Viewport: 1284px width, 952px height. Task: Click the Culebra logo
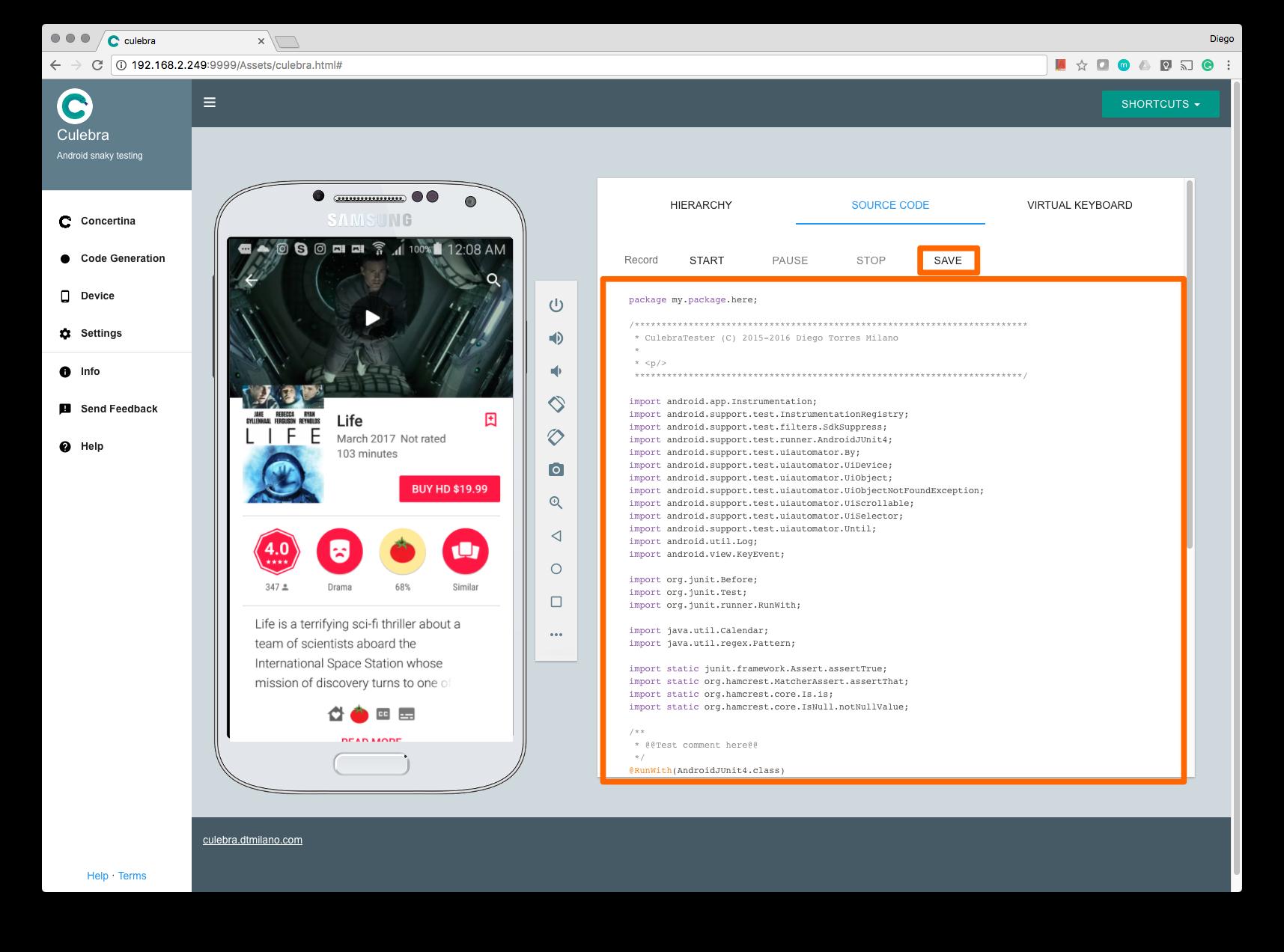(75, 106)
